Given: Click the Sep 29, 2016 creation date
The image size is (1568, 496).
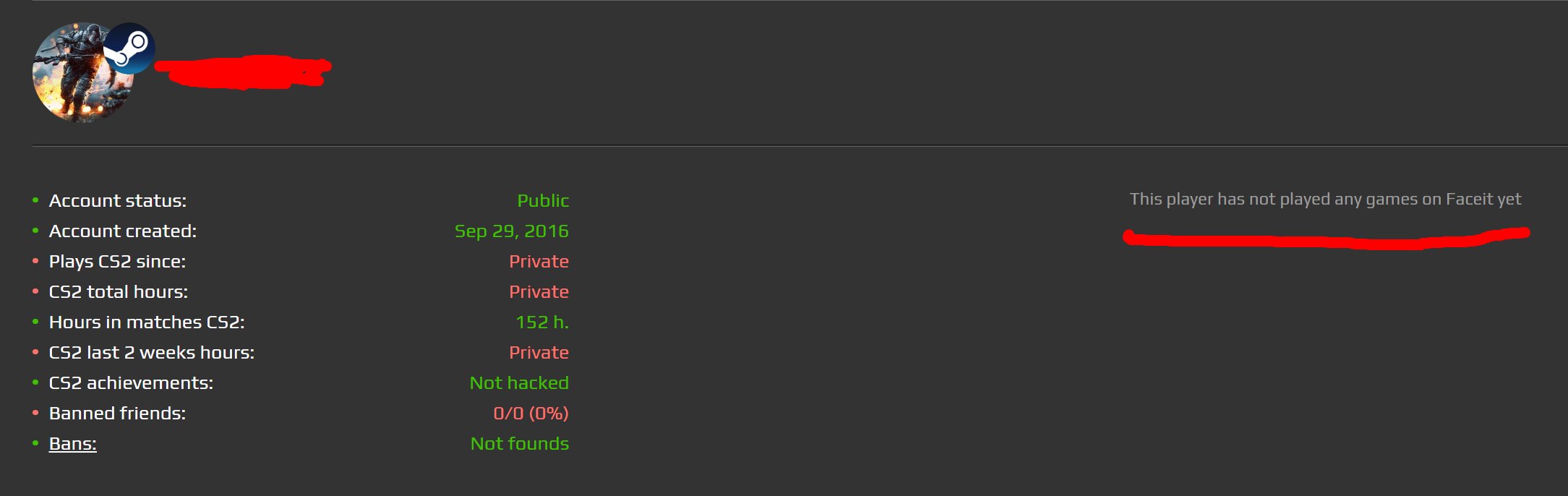Looking at the screenshot, I should pos(511,231).
